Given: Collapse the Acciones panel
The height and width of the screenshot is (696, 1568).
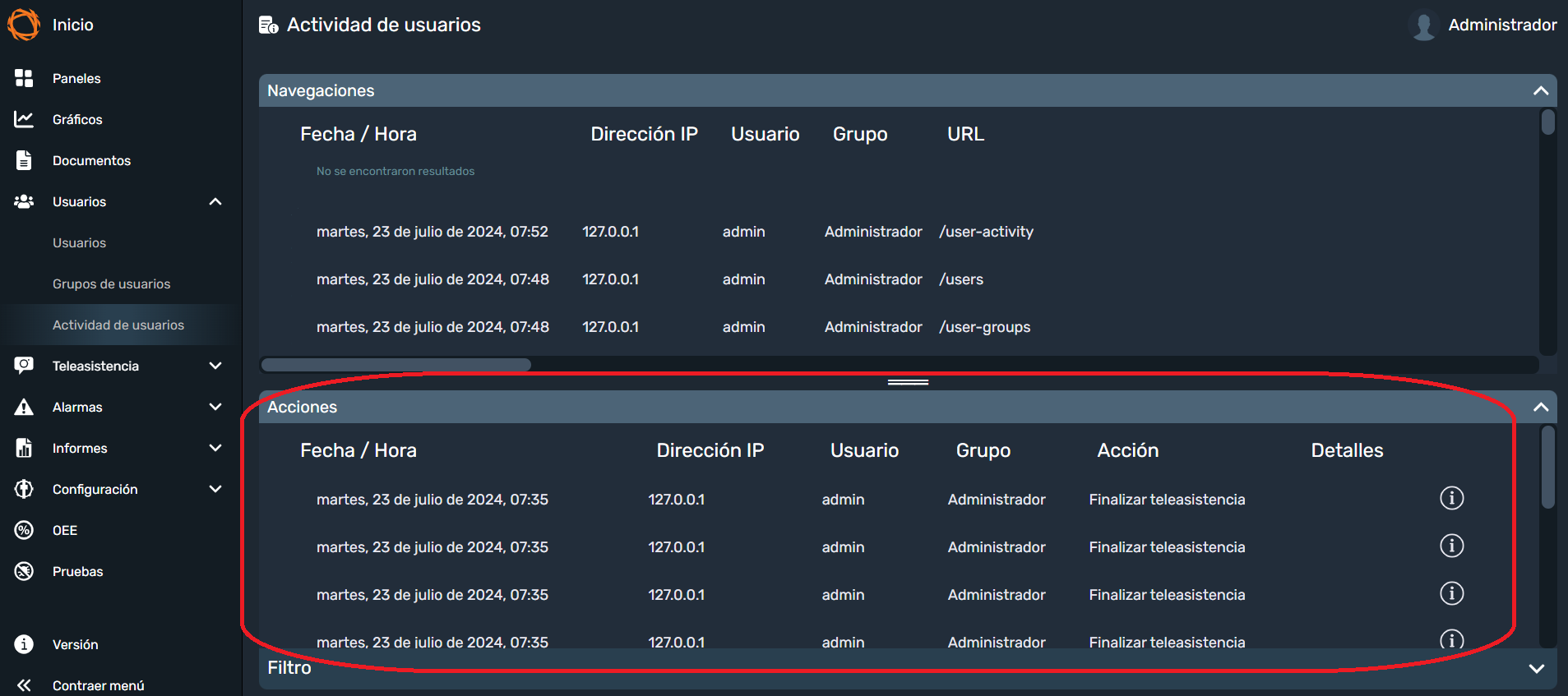Looking at the screenshot, I should click(1540, 407).
